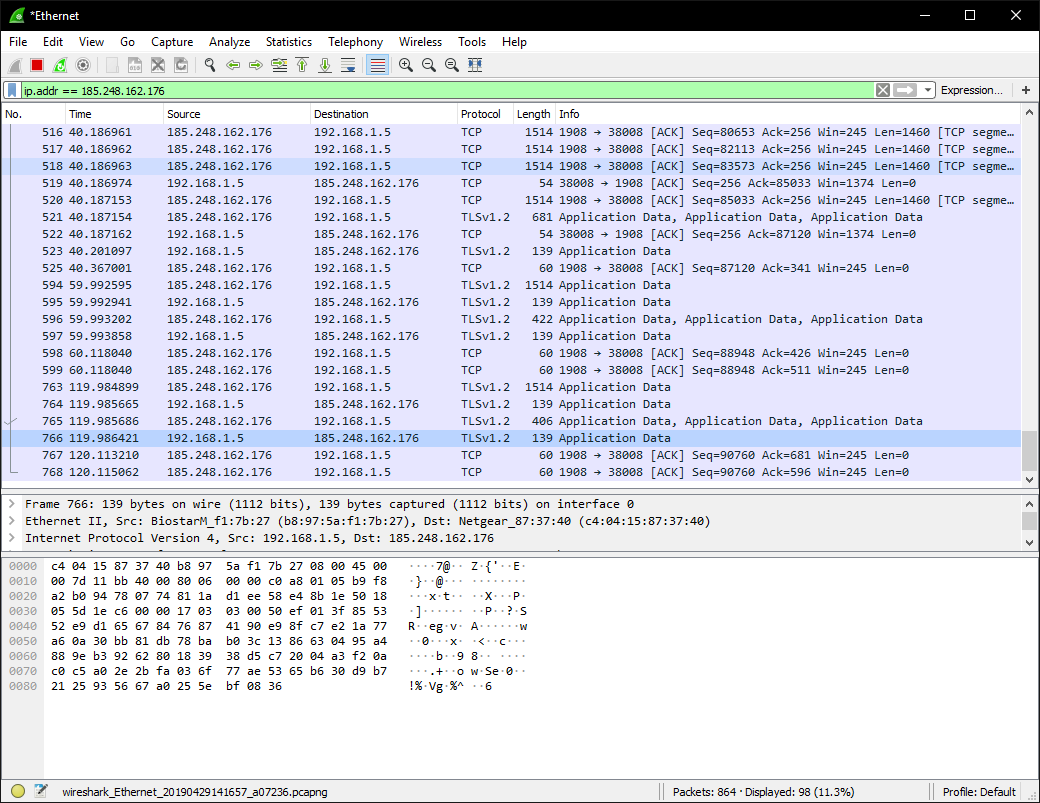Open the Telephony menu

coord(355,42)
